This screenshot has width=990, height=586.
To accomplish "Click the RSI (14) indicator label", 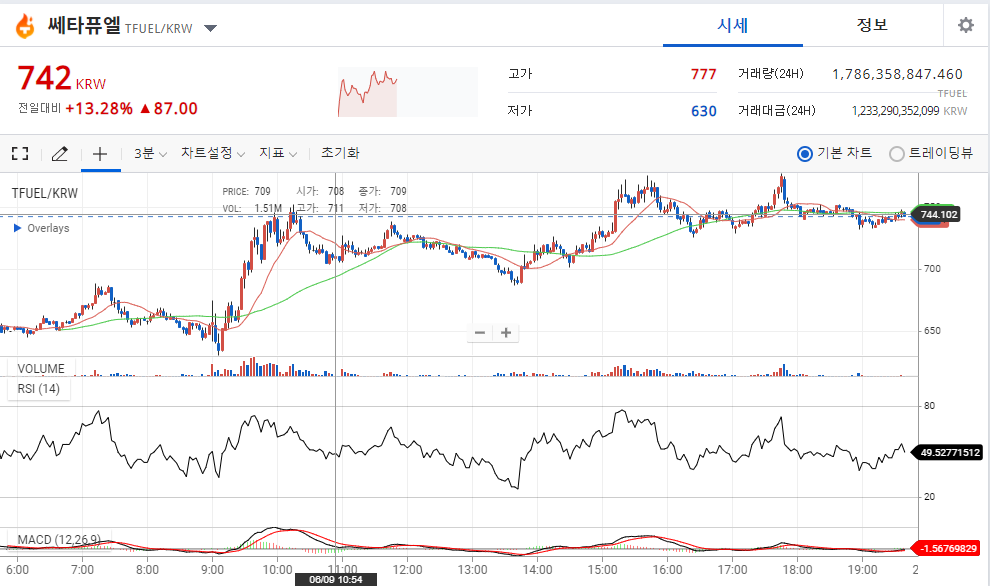I will point(39,389).
